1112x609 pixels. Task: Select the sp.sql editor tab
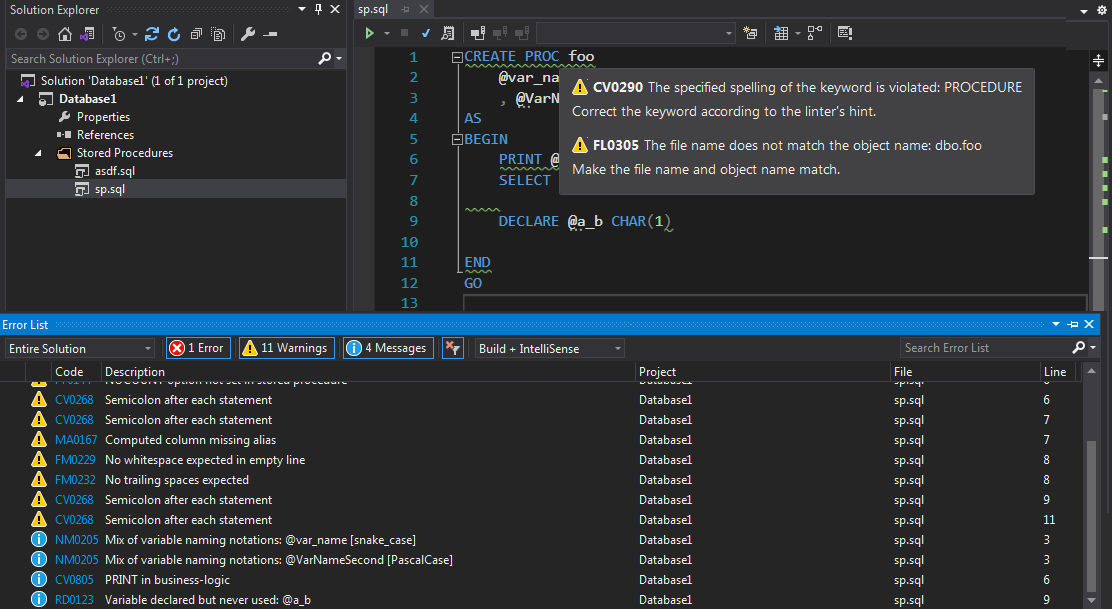click(x=373, y=9)
